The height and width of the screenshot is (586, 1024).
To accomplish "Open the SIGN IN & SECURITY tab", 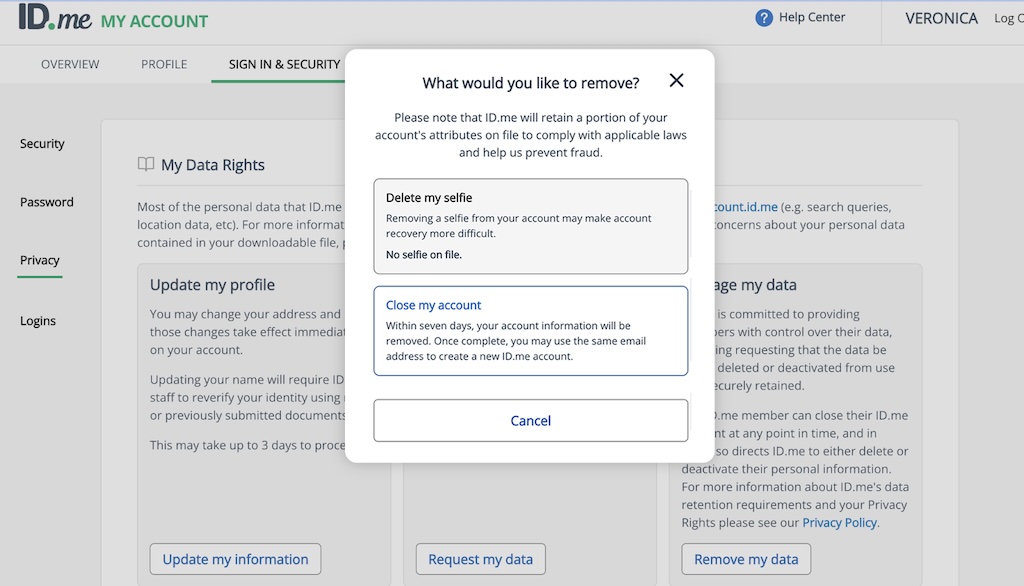I will pyautogui.click(x=283, y=63).
